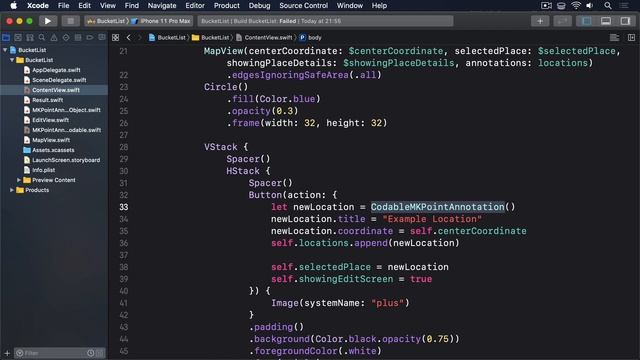
Task: Collapse the BucketList project root
Action: click(x=5, y=50)
